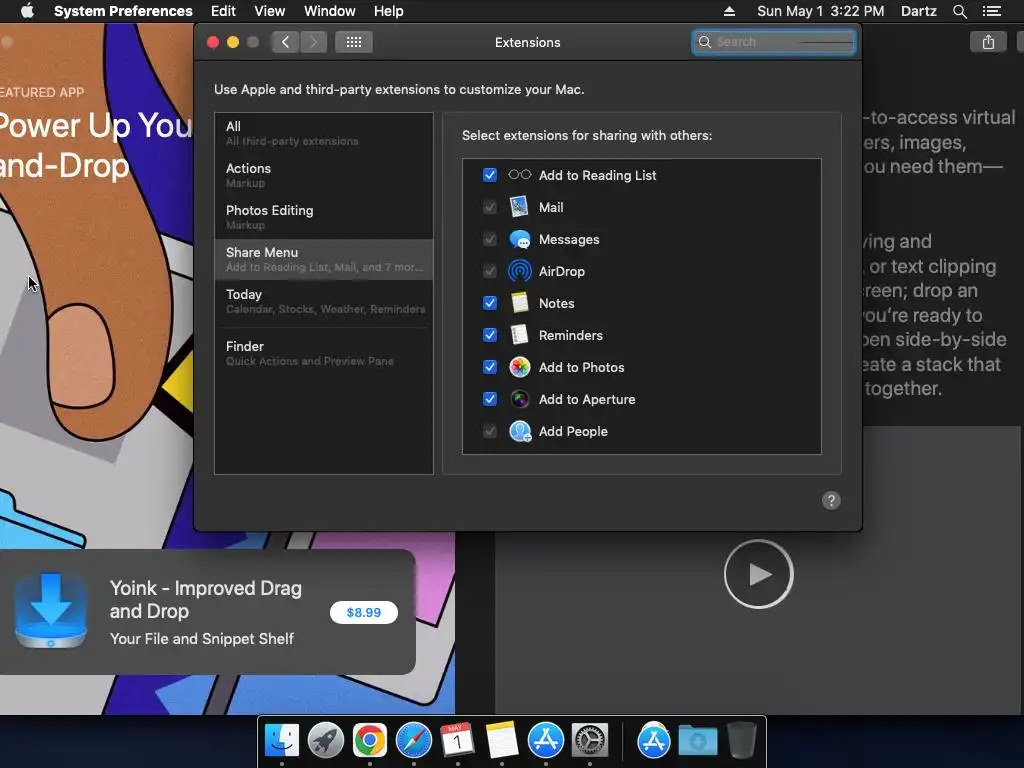Open System Preferences gear in the Dock
1024x768 pixels.
click(x=590, y=741)
